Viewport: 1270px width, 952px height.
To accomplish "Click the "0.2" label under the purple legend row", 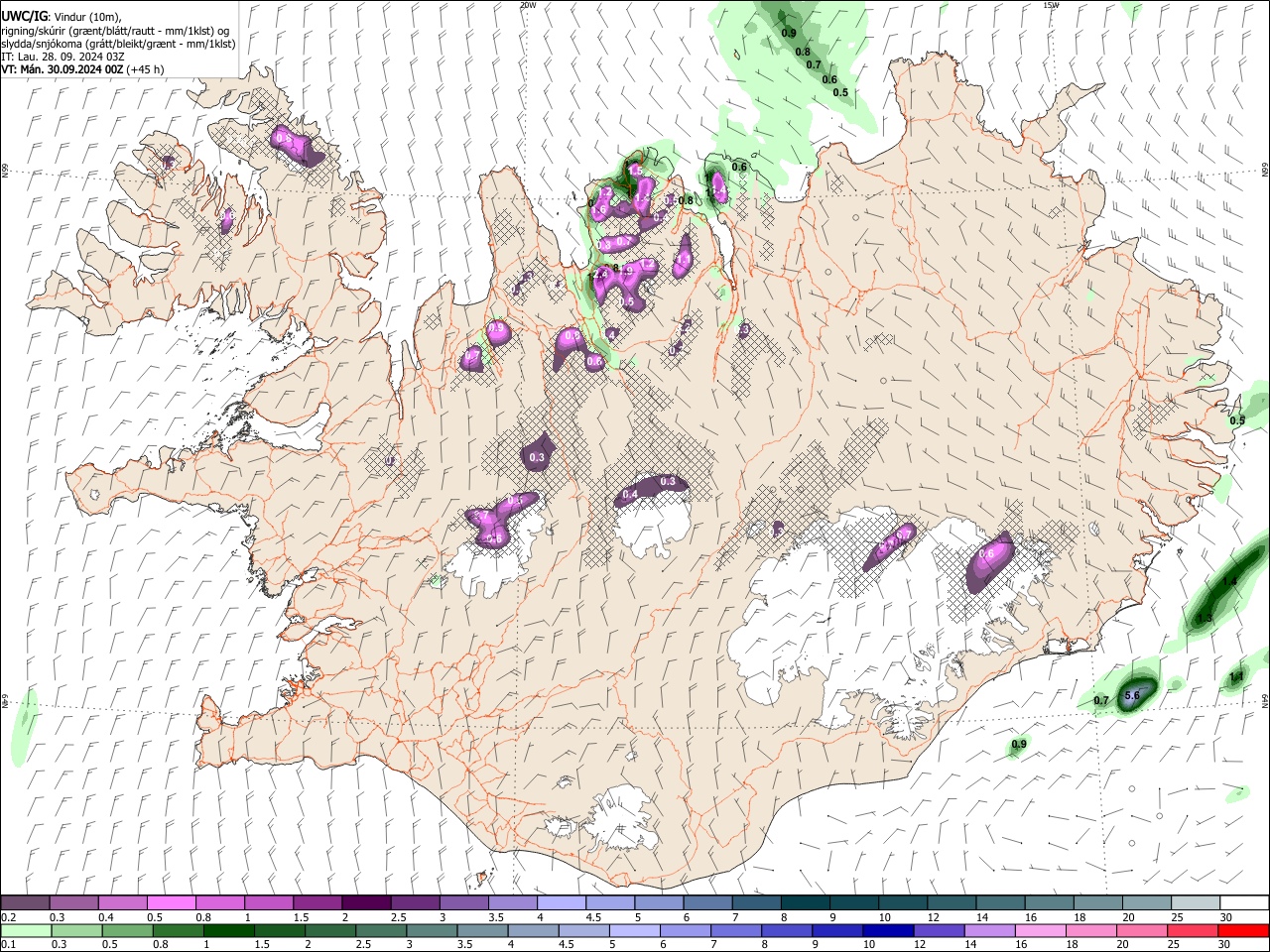I will point(8,917).
